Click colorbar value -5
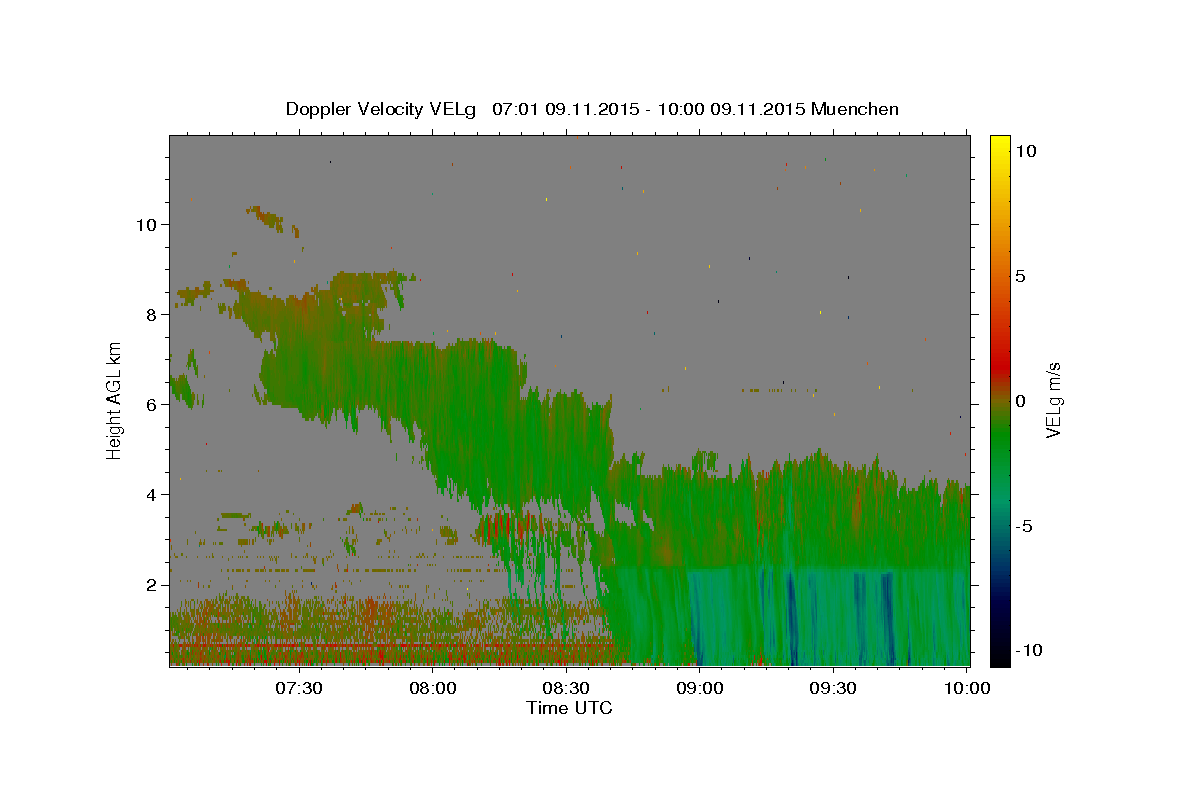Screen dimensions: 1200x800 point(1023,526)
